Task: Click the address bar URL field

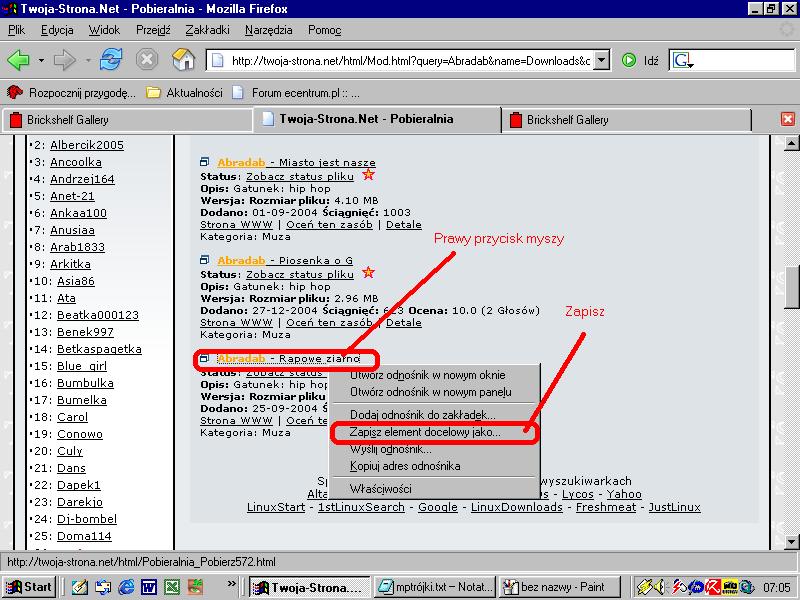Action: (x=401, y=61)
